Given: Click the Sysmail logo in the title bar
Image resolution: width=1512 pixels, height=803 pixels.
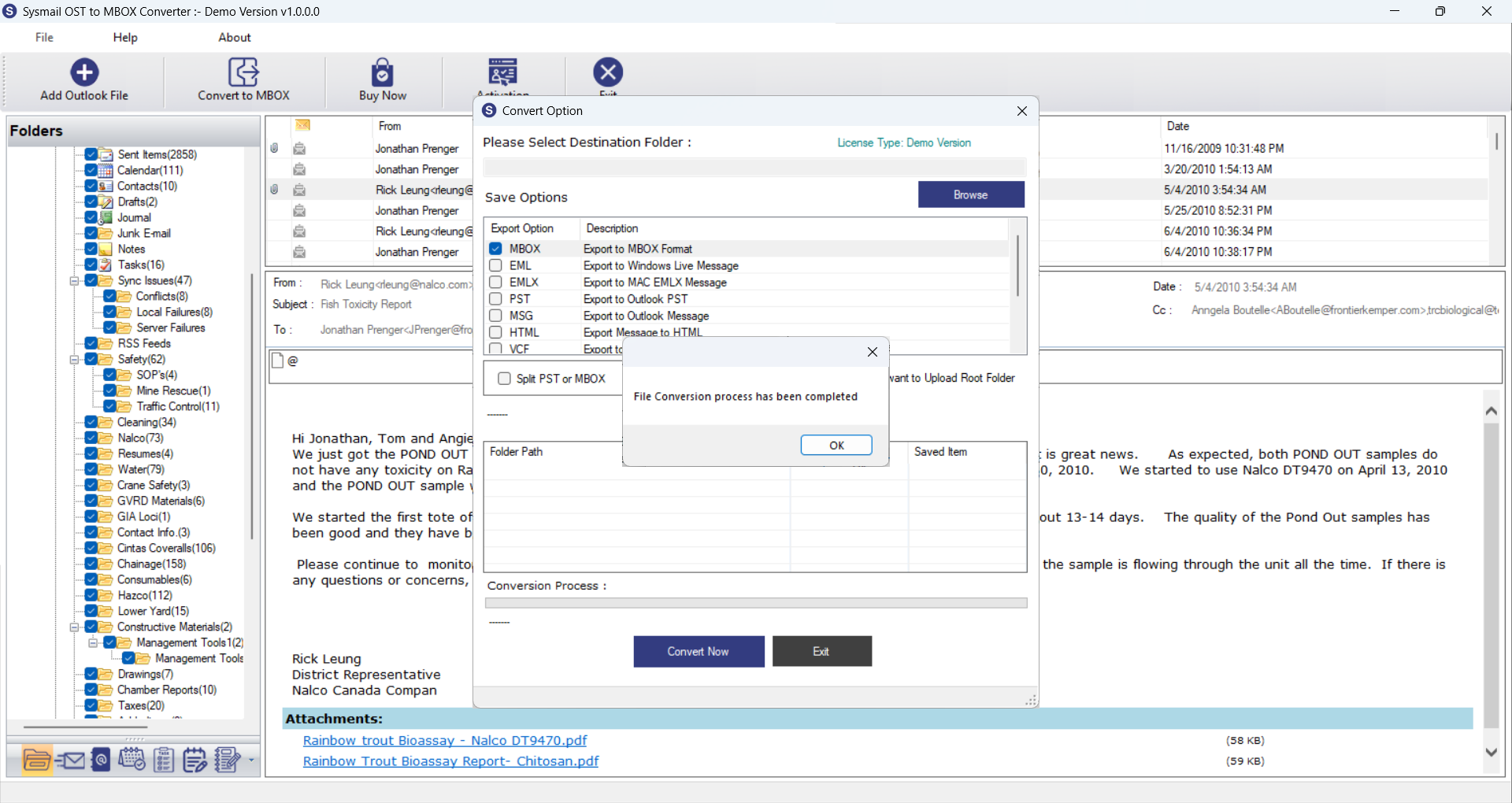Looking at the screenshot, I should (x=10, y=11).
